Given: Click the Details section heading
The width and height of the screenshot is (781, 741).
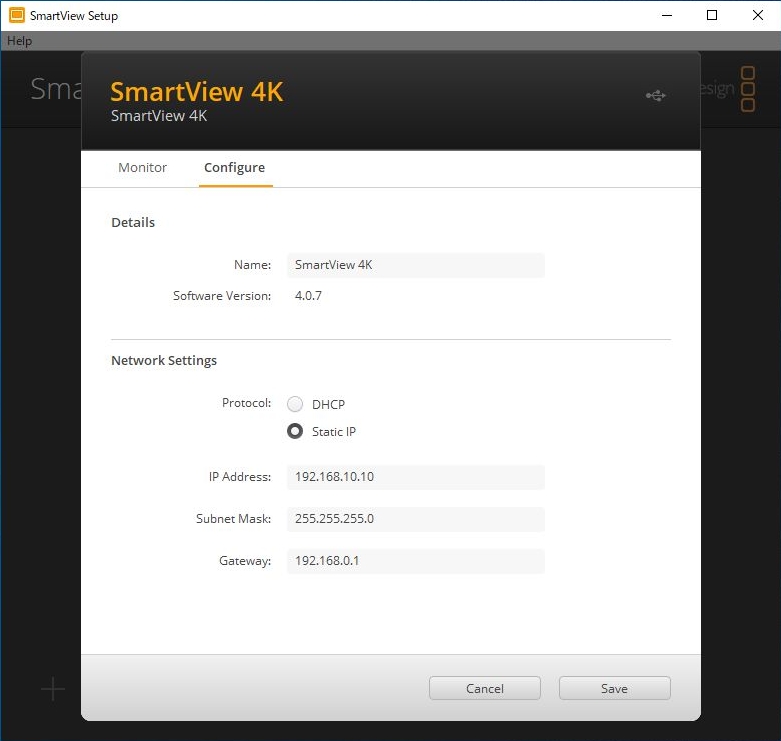Looking at the screenshot, I should click(133, 223).
